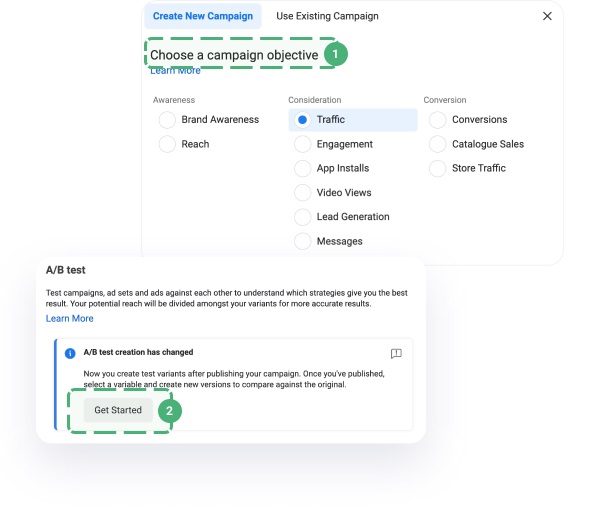Select the Brand Awareness objective

167,120
